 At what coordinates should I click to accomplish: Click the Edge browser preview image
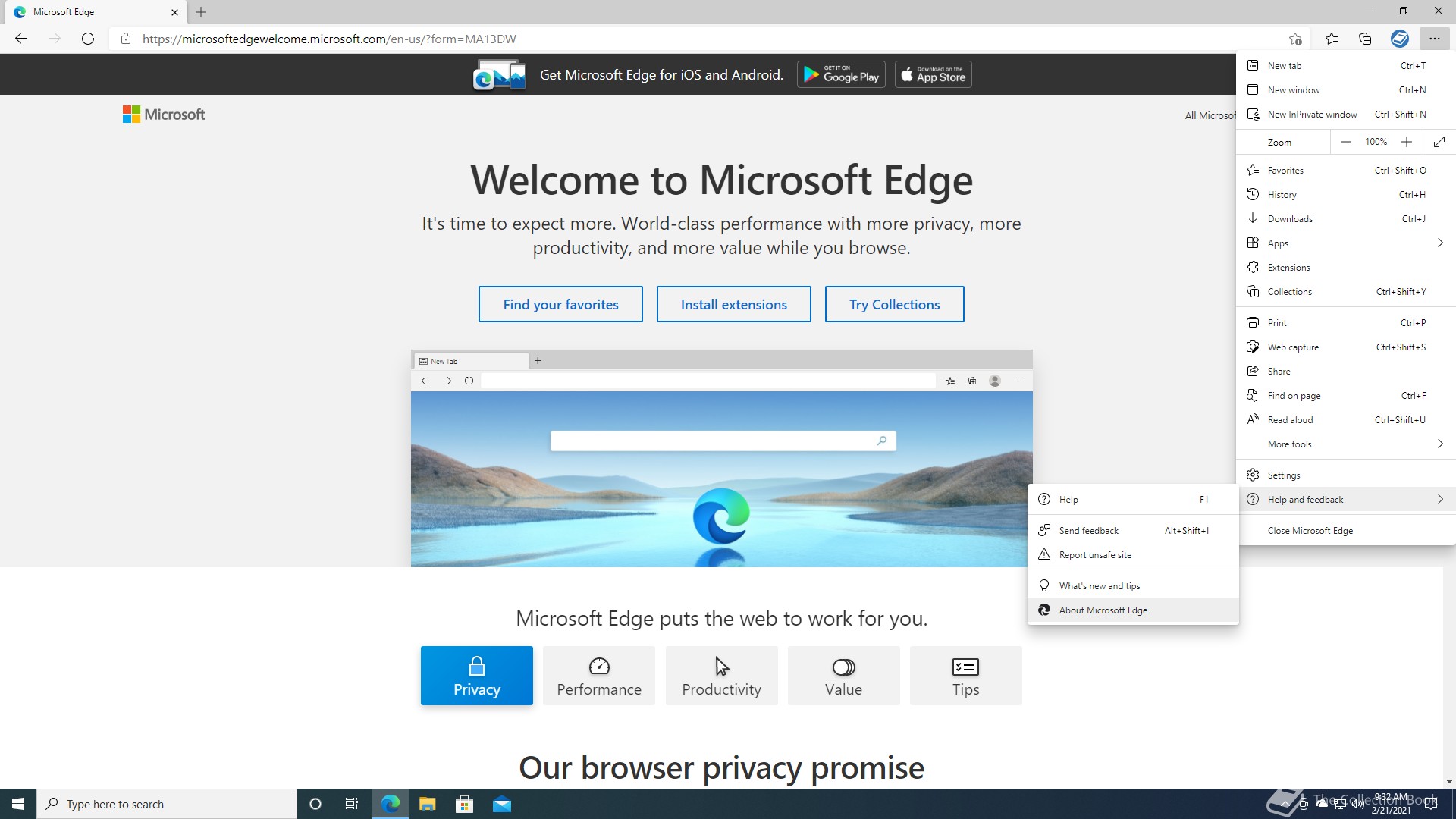pyautogui.click(x=721, y=458)
